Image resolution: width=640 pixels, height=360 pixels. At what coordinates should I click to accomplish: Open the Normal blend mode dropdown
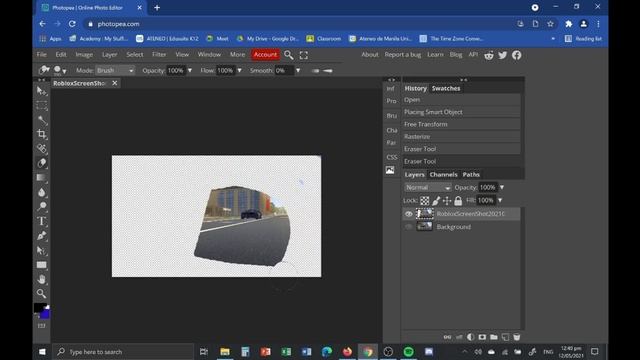tap(428, 187)
